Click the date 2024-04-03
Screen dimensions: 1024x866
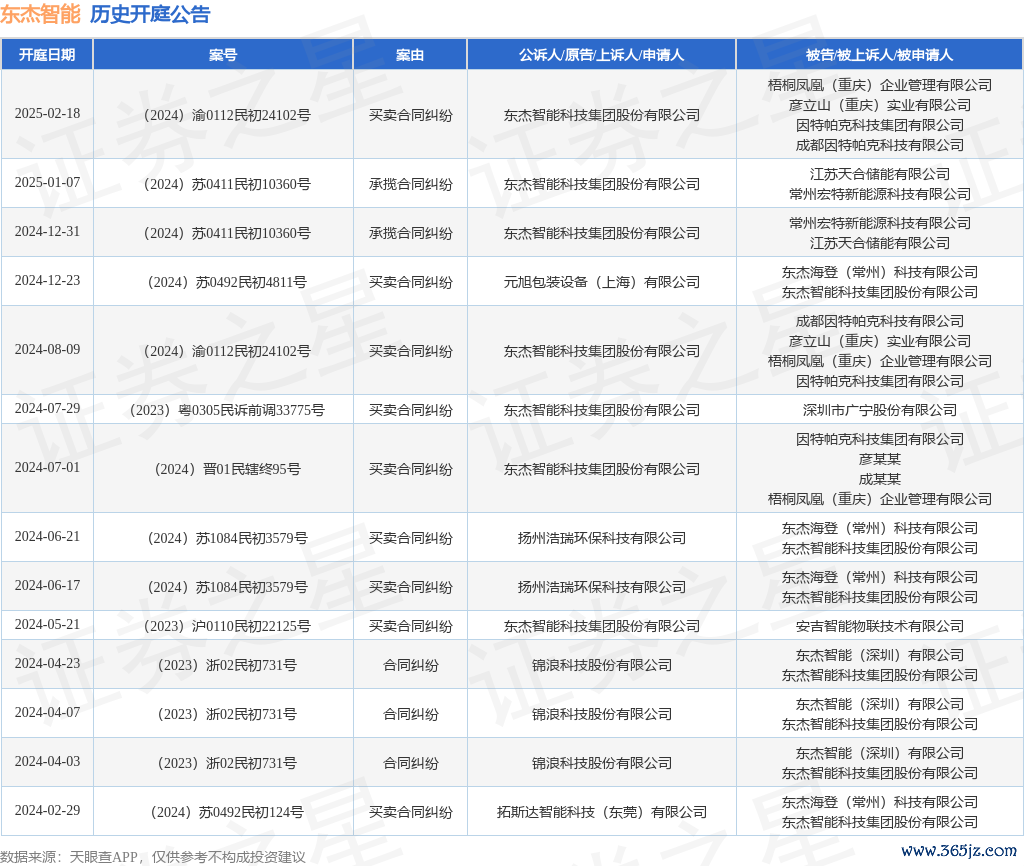point(47,762)
